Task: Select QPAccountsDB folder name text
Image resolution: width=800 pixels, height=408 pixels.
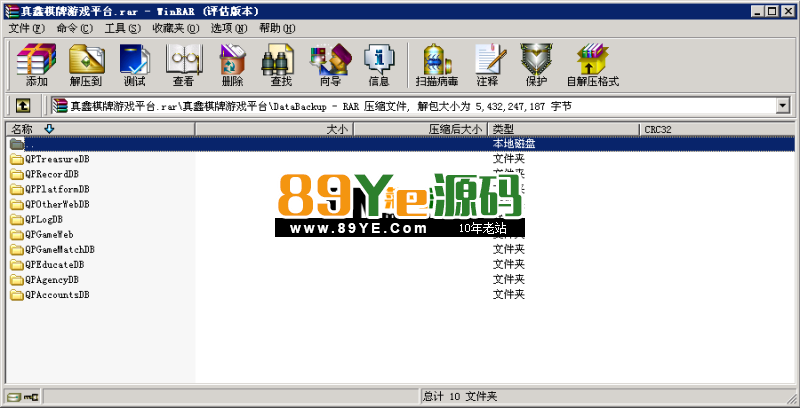Action: [x=57, y=295]
